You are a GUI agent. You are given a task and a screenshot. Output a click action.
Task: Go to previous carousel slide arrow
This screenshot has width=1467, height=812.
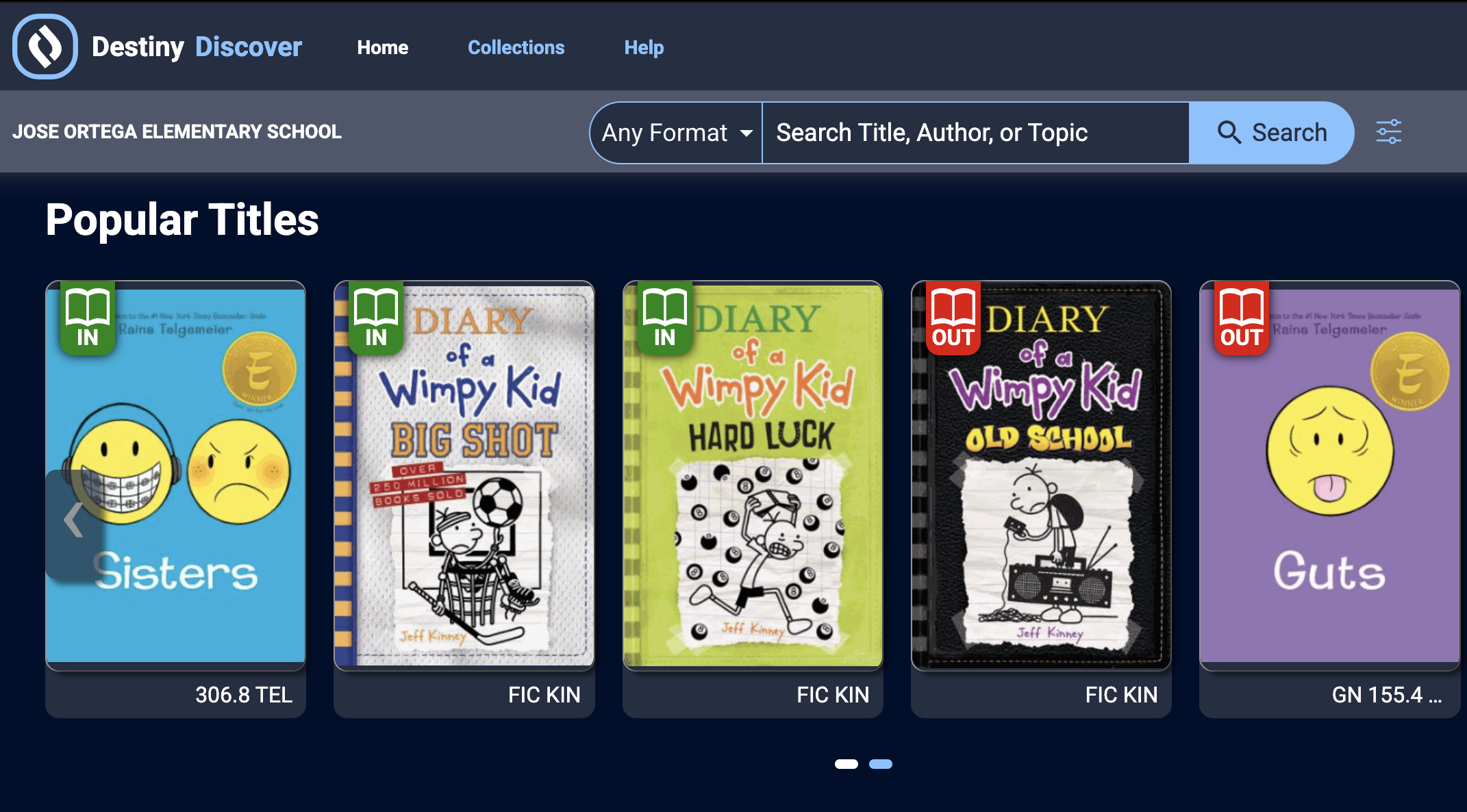pos(73,520)
